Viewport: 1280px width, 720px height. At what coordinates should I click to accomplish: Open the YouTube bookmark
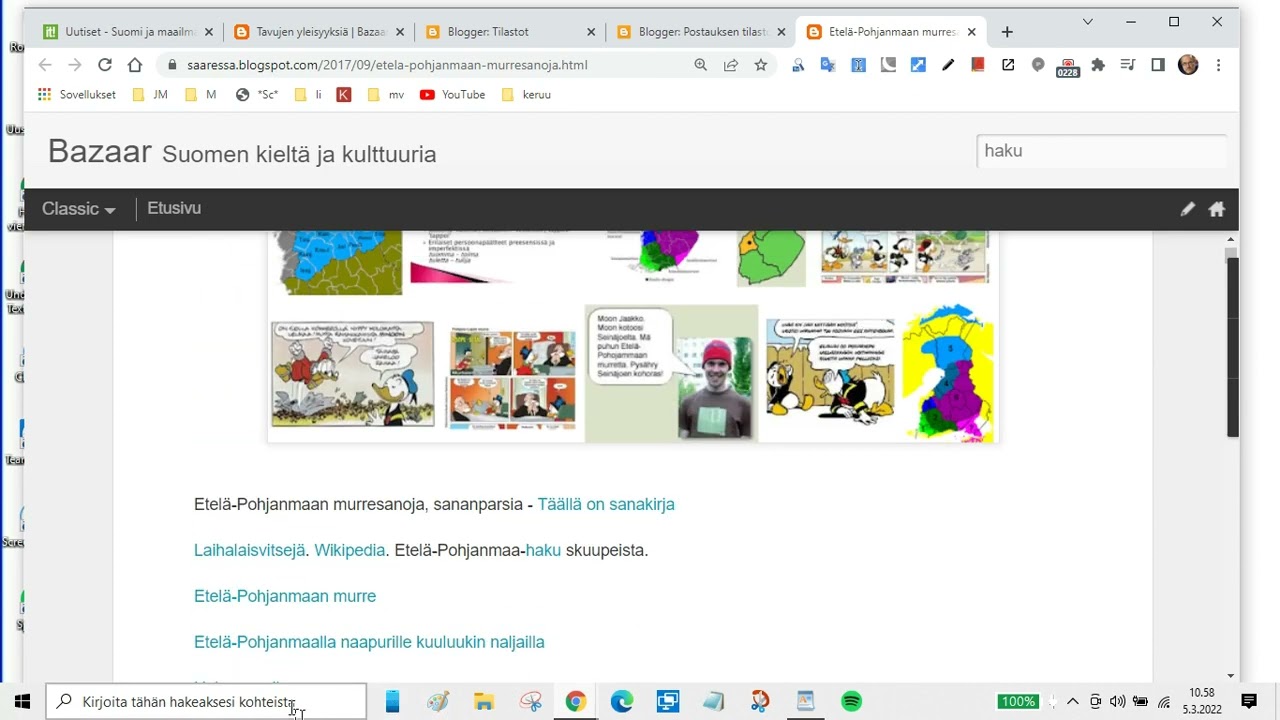(453, 95)
